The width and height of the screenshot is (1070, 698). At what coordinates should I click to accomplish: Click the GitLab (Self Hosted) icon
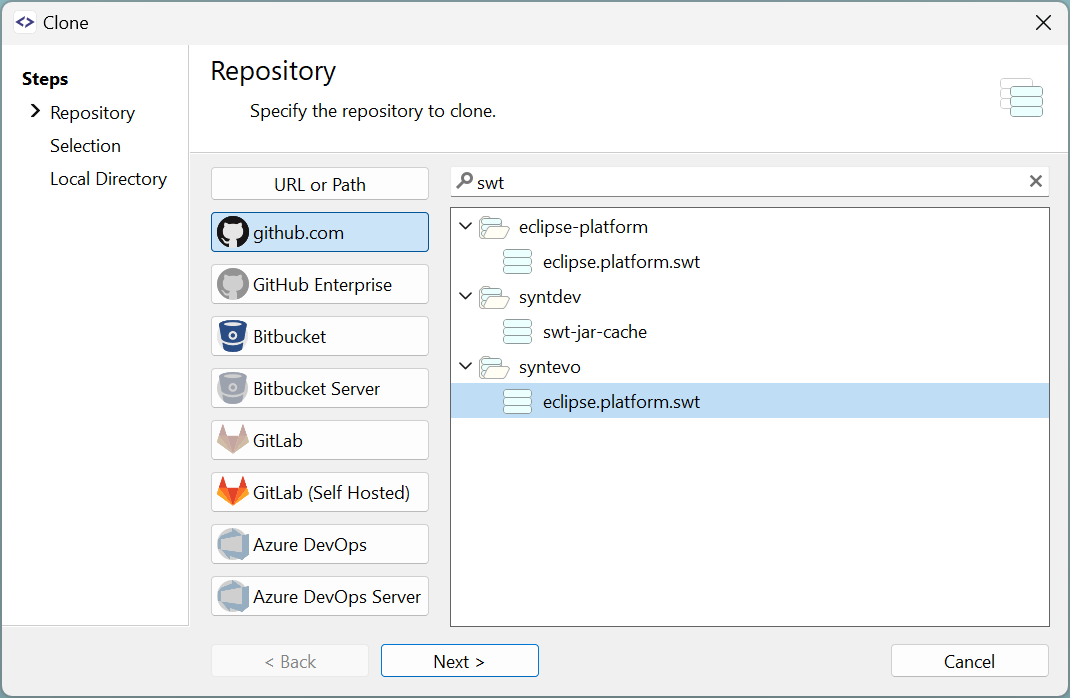click(x=231, y=492)
